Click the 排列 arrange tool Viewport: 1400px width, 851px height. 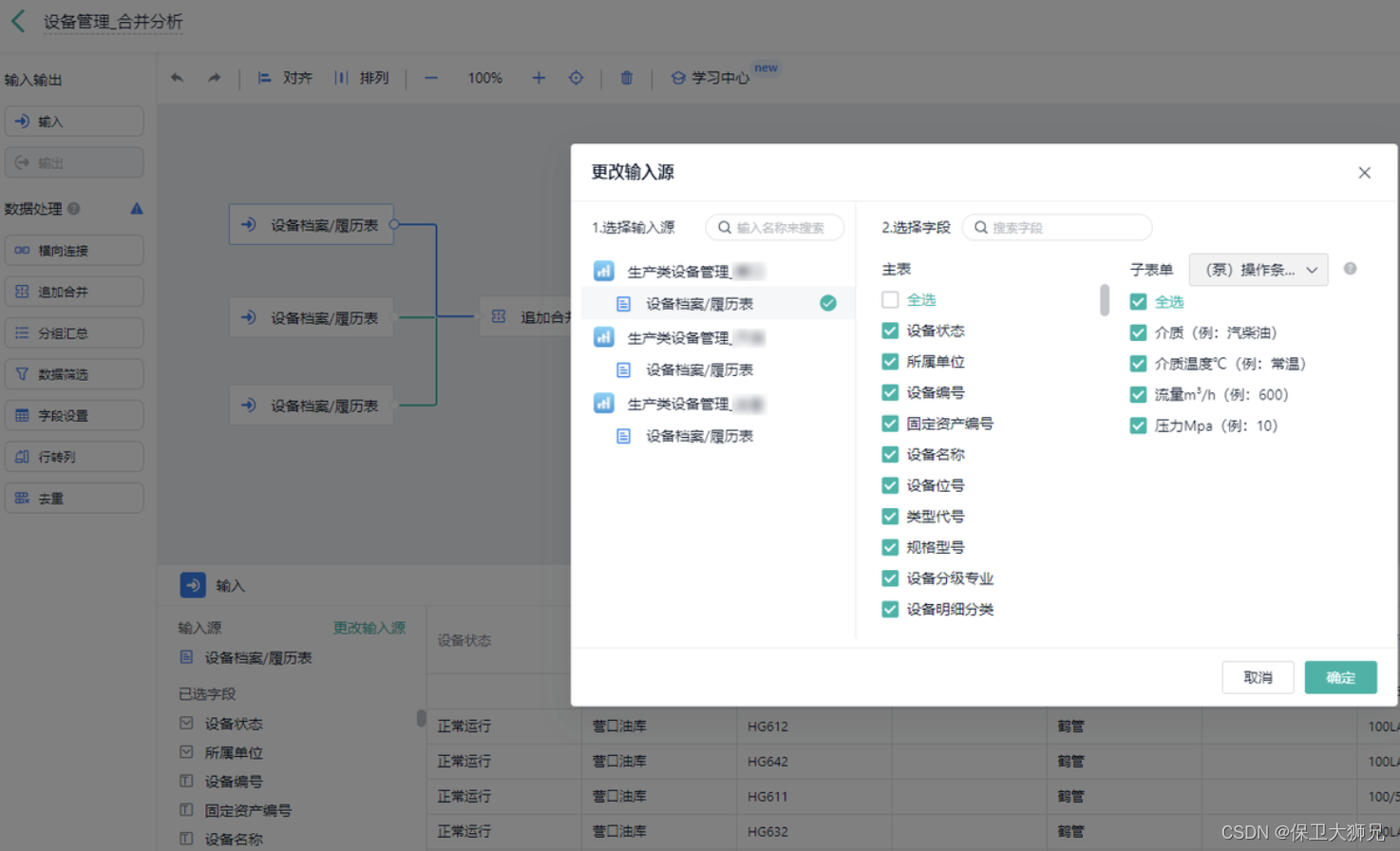[x=362, y=78]
